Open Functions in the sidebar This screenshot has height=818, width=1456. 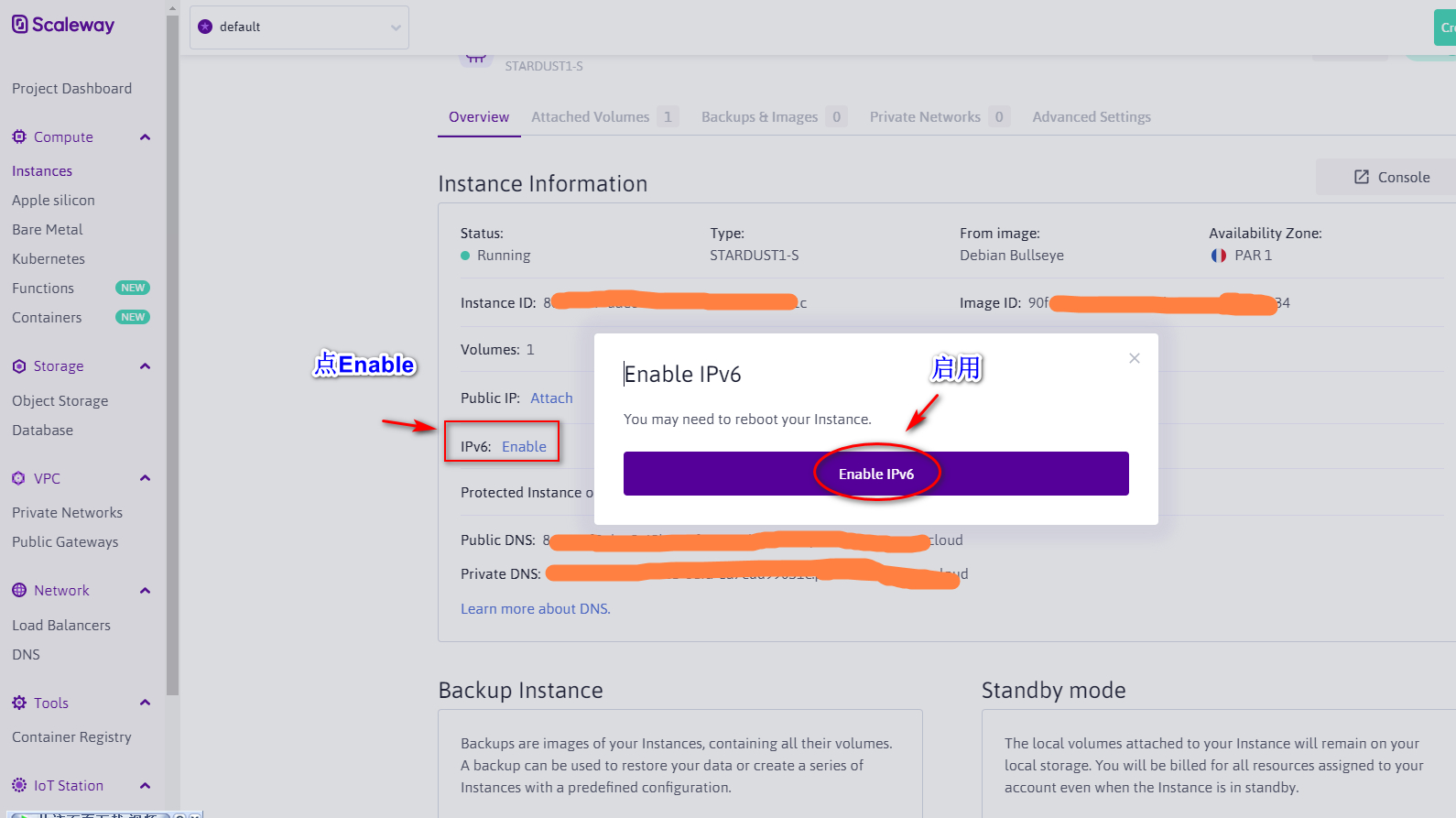tap(43, 288)
